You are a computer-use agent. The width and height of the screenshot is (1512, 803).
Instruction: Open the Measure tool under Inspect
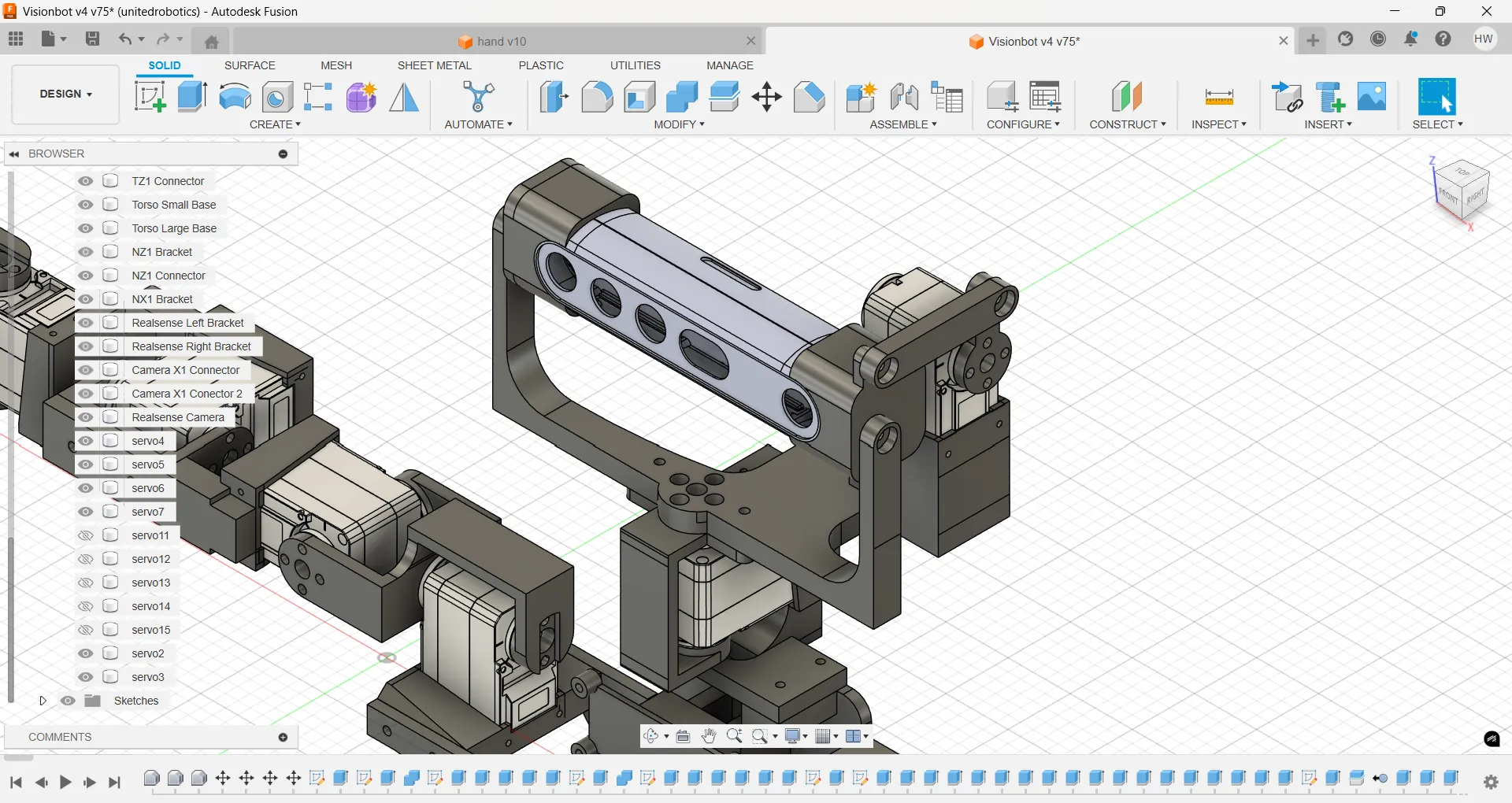1219,98
